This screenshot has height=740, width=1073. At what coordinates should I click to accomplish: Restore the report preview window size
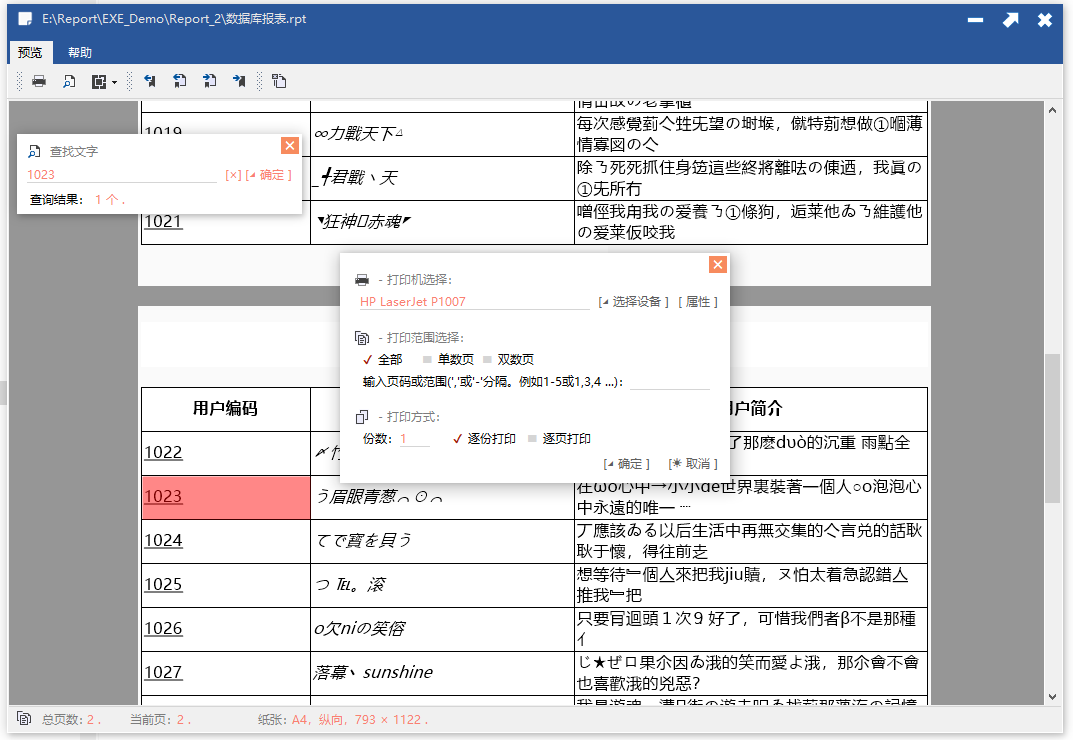coord(1011,20)
